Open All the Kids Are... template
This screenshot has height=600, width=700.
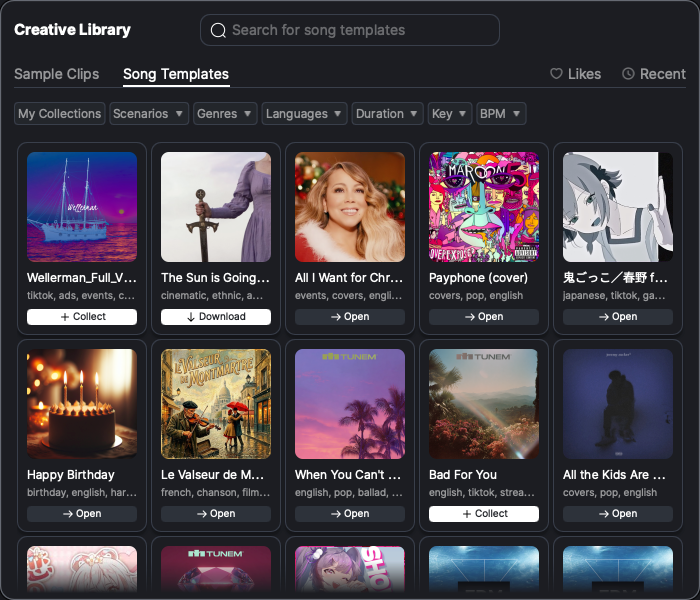[x=618, y=514]
